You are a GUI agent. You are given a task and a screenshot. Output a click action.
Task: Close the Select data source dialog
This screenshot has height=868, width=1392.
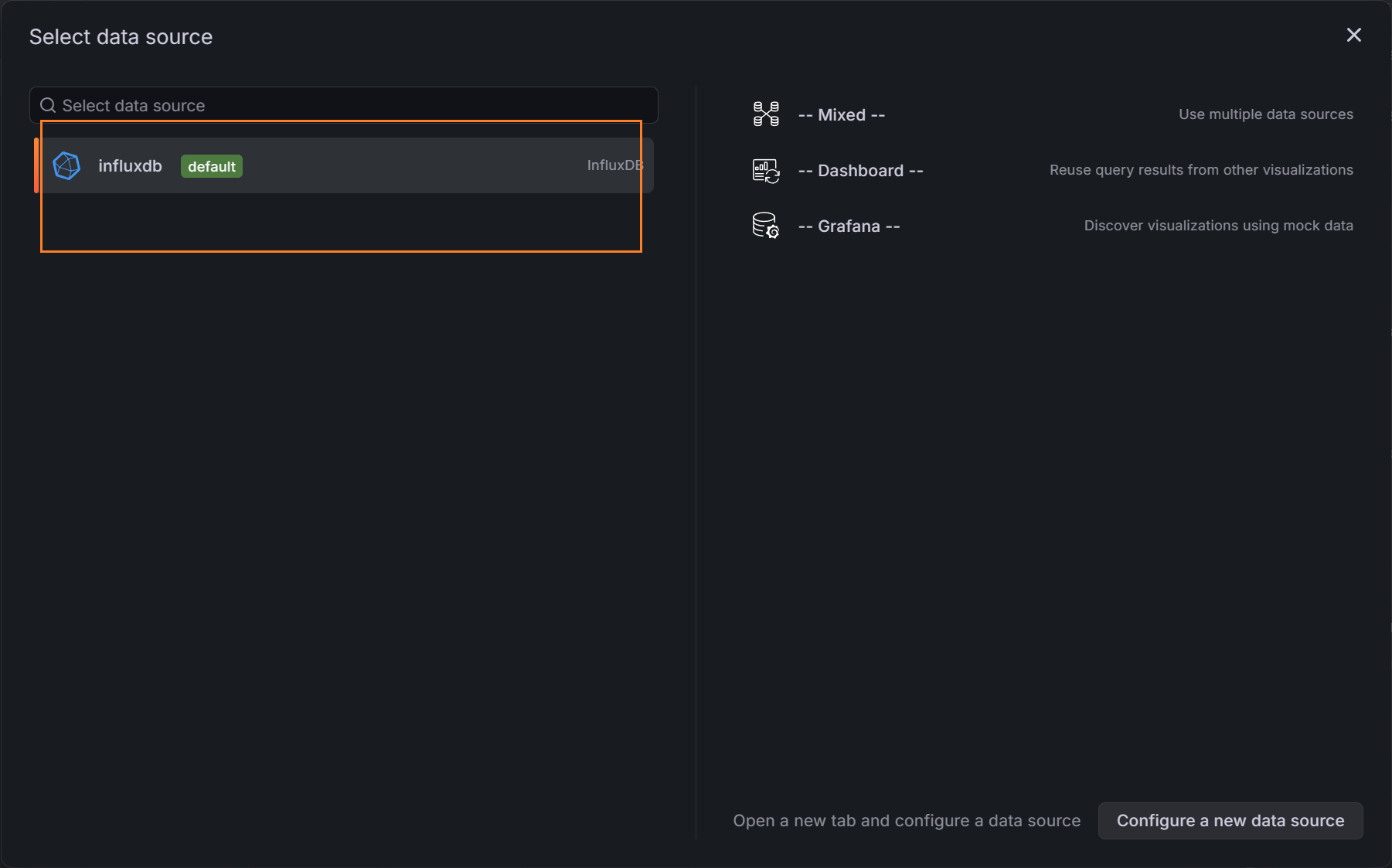(1353, 35)
